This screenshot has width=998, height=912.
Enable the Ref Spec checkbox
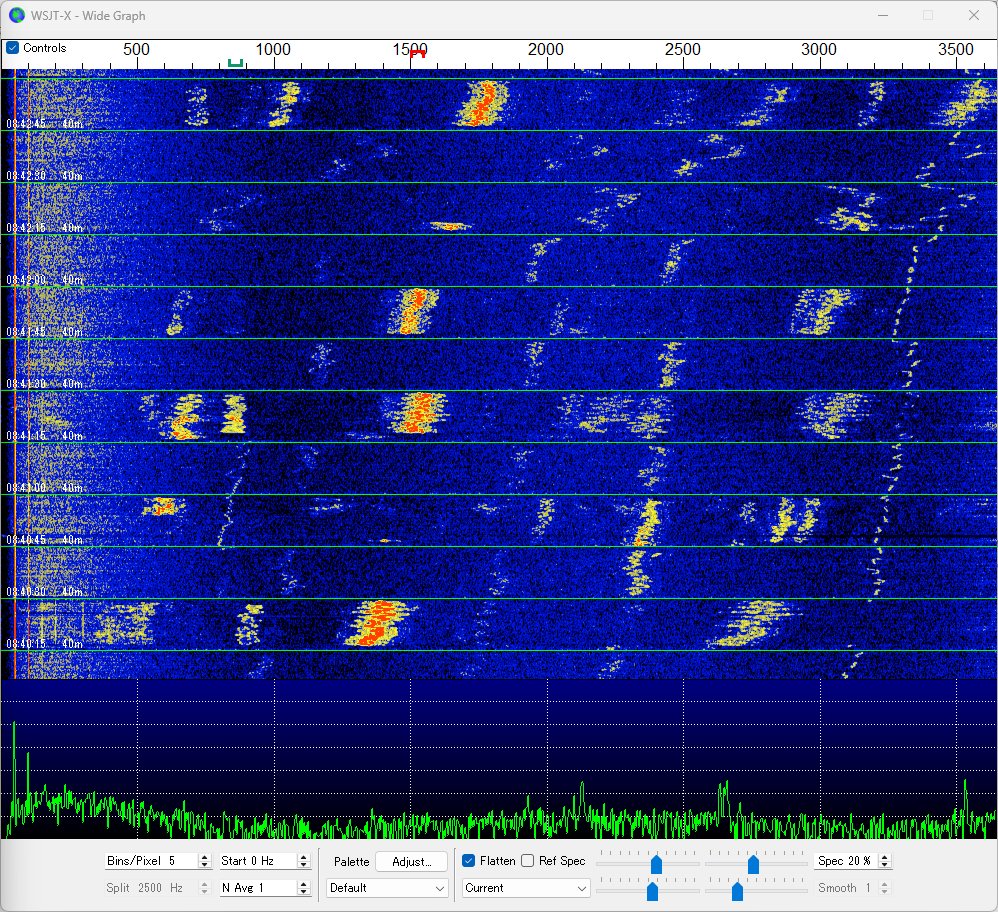coord(528,861)
